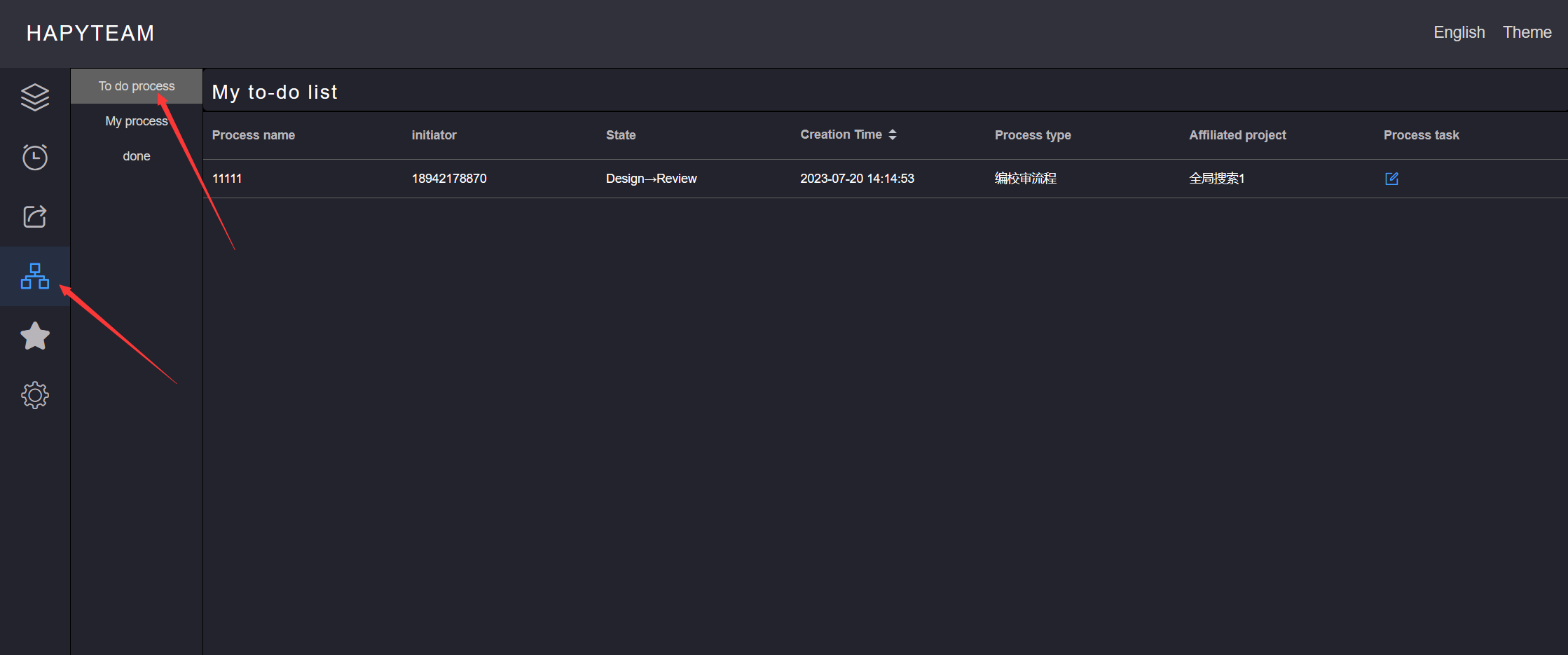Sort by Creation Time arrows
The width and height of the screenshot is (1568, 655).
(x=892, y=135)
